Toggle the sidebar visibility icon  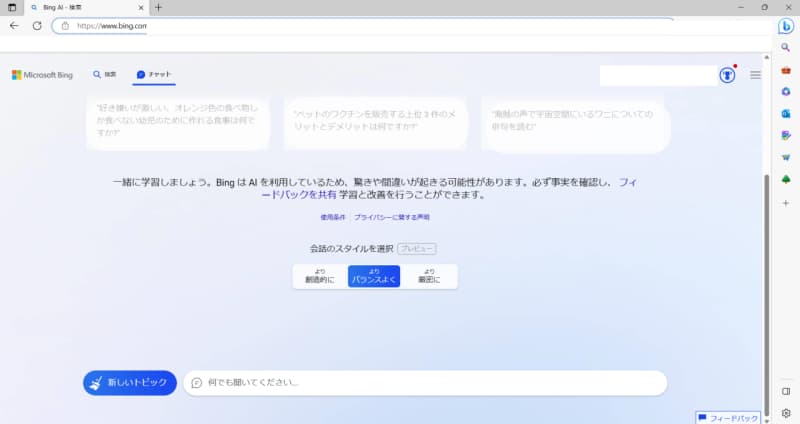[x=786, y=391]
